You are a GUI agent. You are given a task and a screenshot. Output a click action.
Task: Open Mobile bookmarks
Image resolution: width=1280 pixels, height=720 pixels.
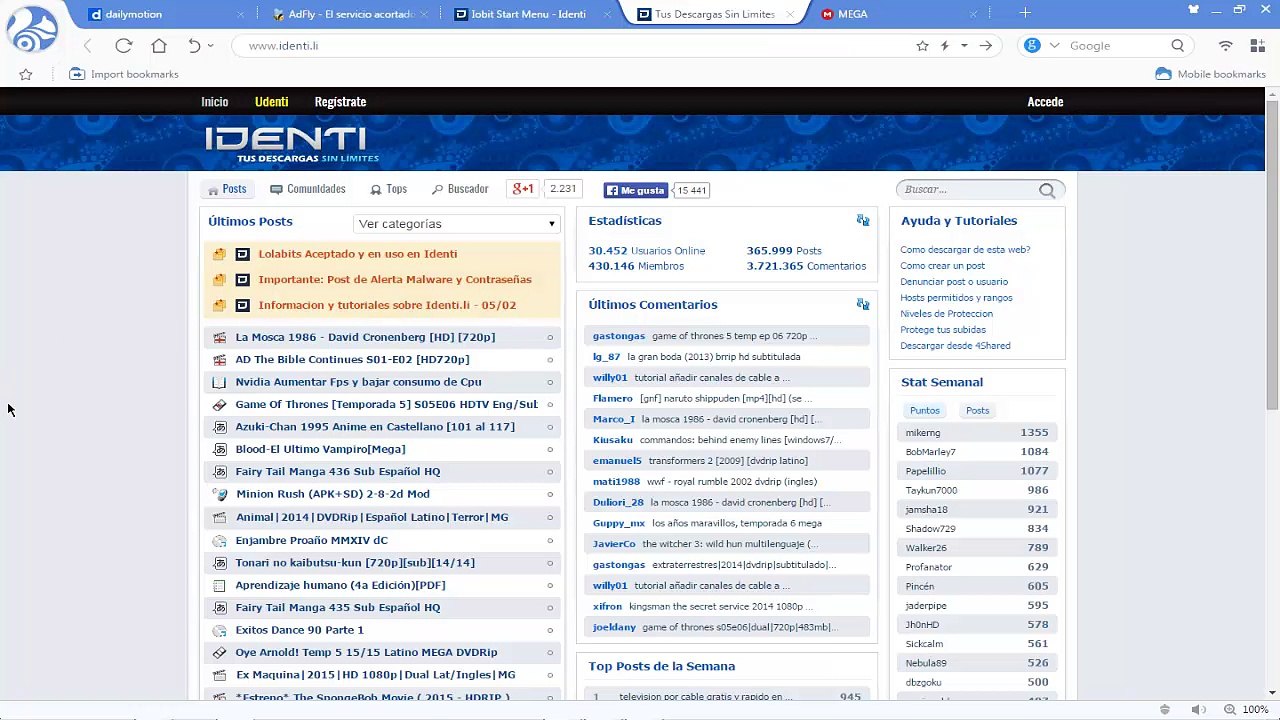[x=1210, y=74]
